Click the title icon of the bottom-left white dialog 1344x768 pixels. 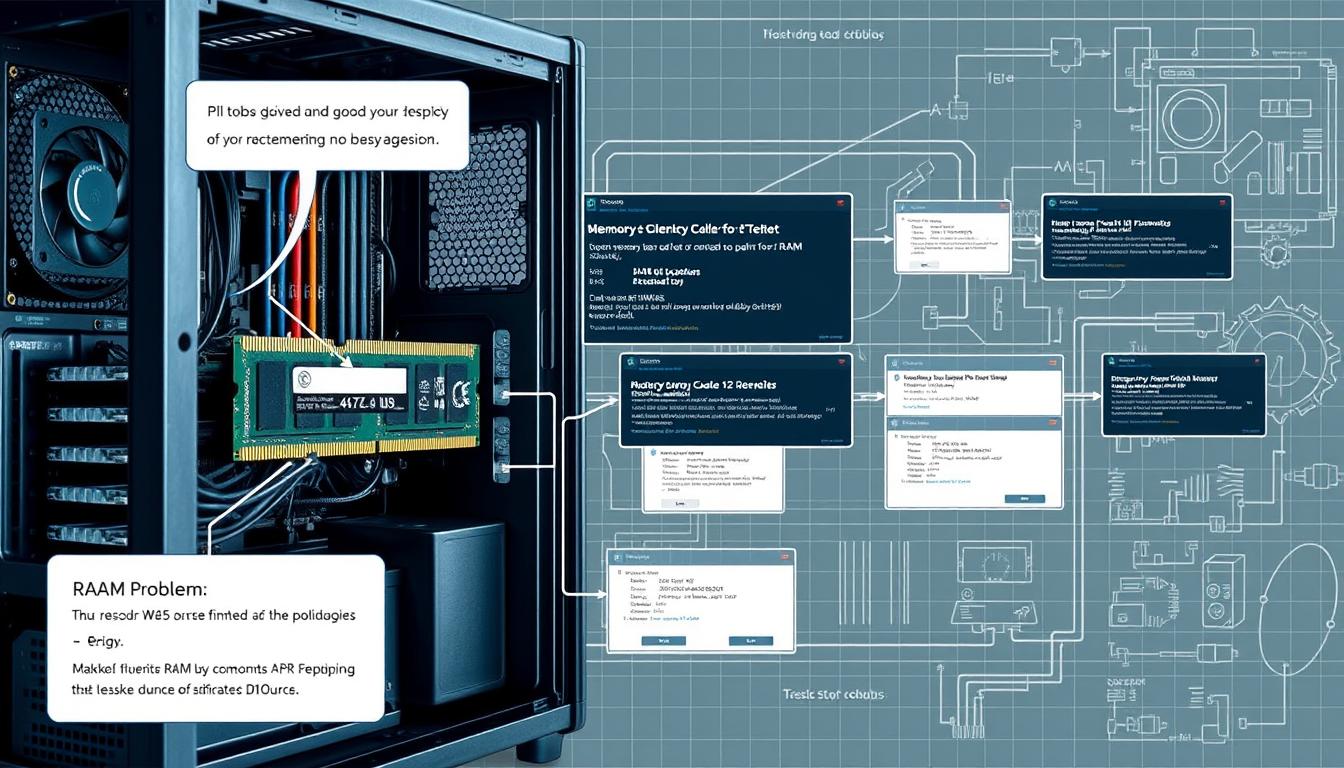tap(620, 558)
